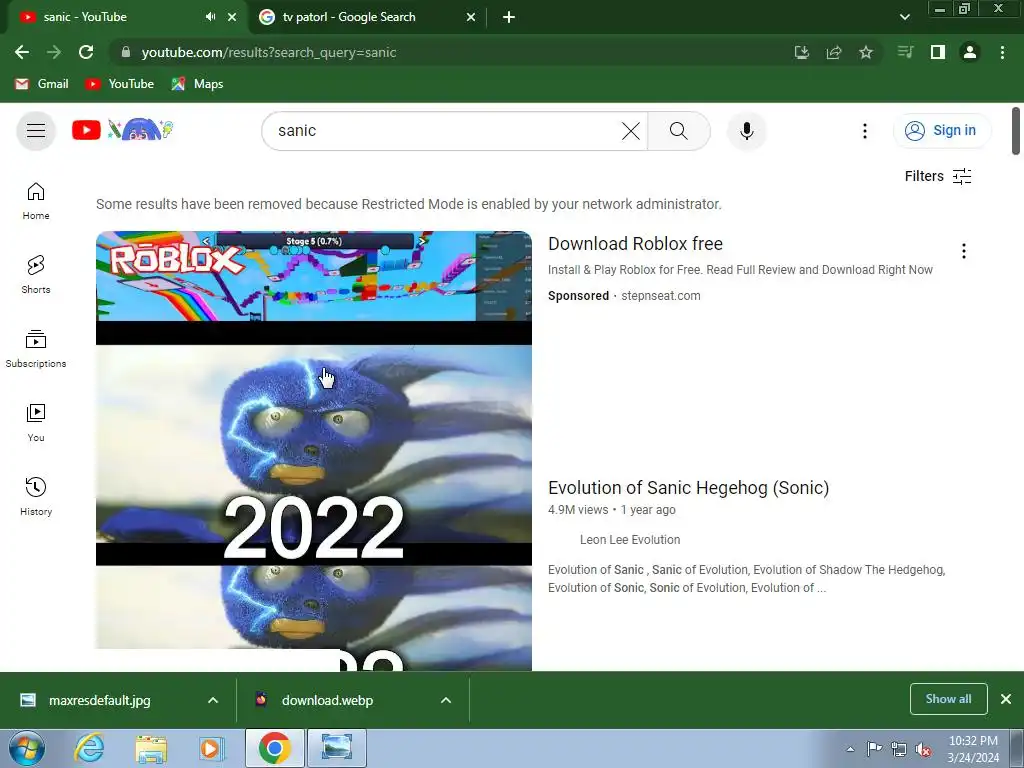This screenshot has height=768, width=1024.
Task: Open Chrome's three-dot menu
Action: 1002,52
